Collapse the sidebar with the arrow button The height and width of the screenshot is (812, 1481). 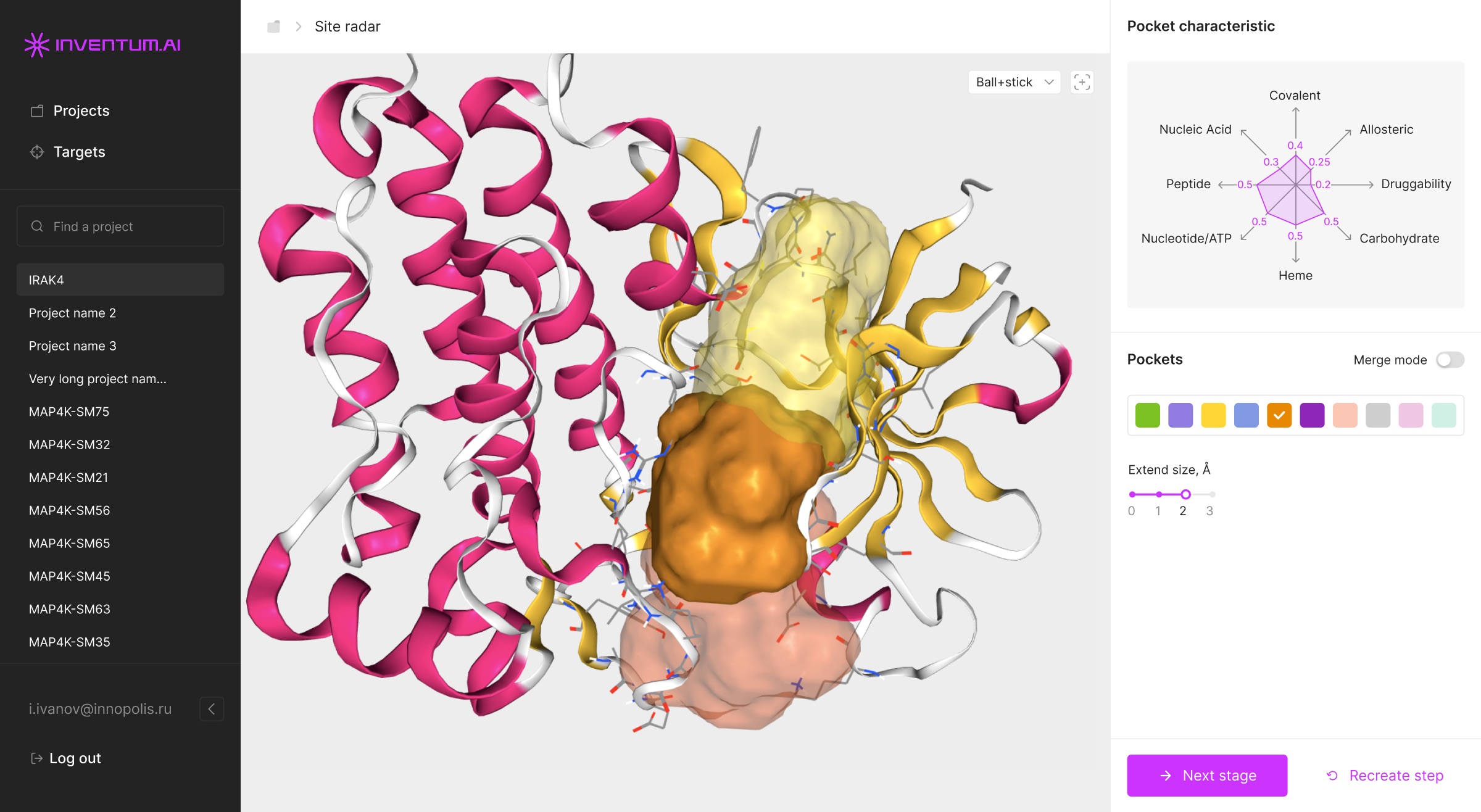click(212, 709)
